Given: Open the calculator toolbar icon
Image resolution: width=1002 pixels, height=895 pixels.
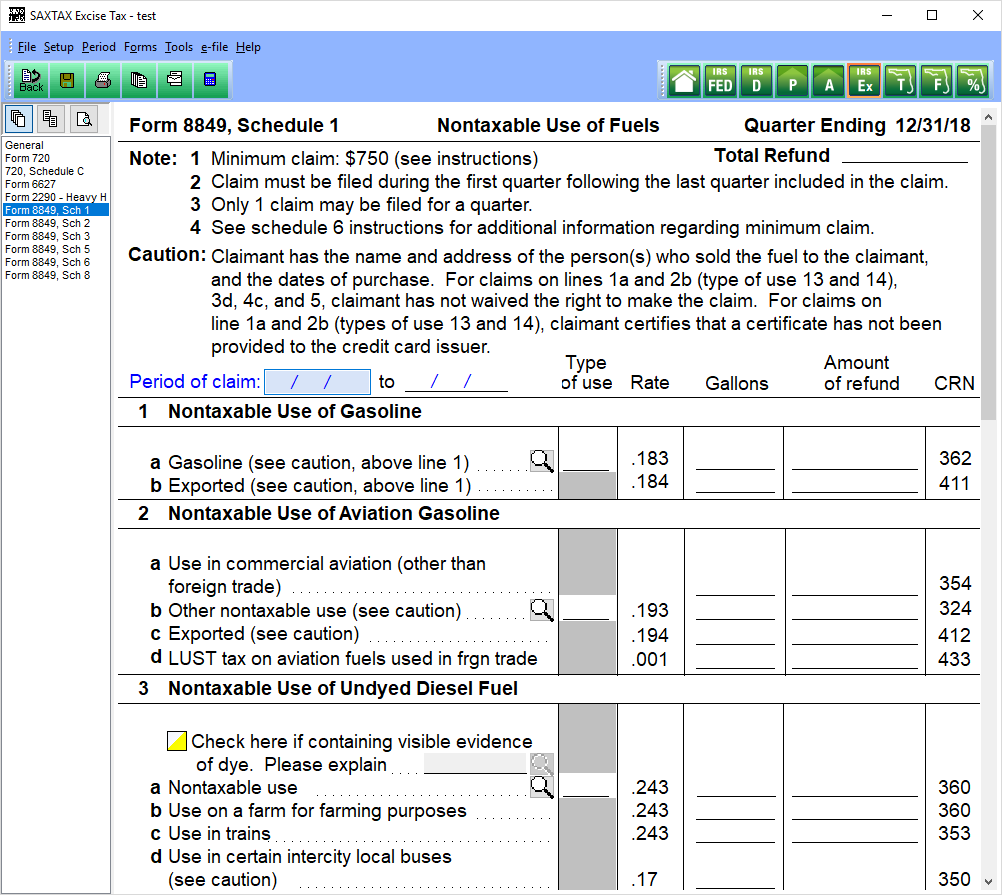Looking at the screenshot, I should coord(210,80).
